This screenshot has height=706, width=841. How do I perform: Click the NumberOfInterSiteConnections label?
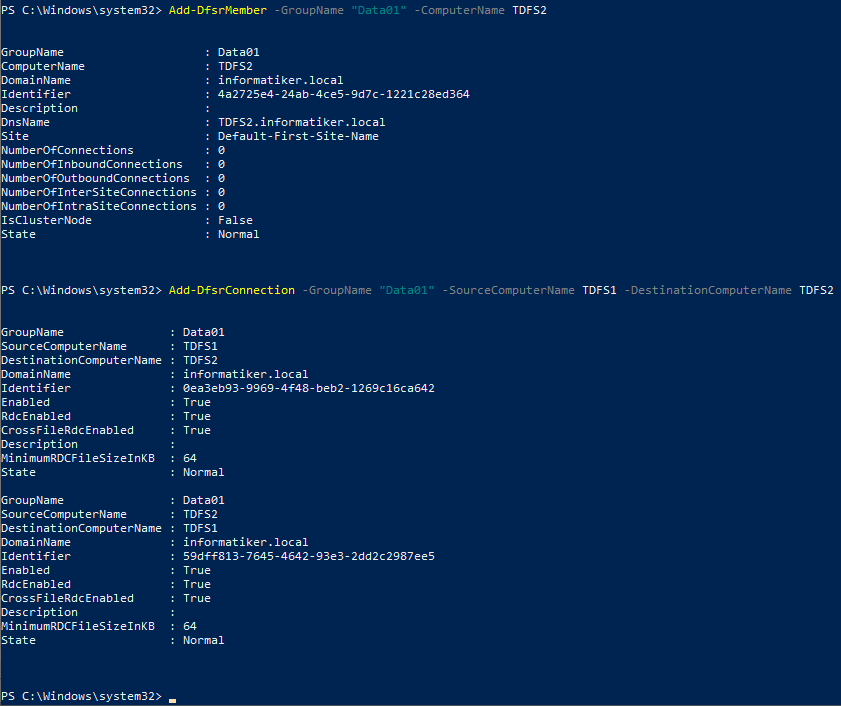coord(99,192)
